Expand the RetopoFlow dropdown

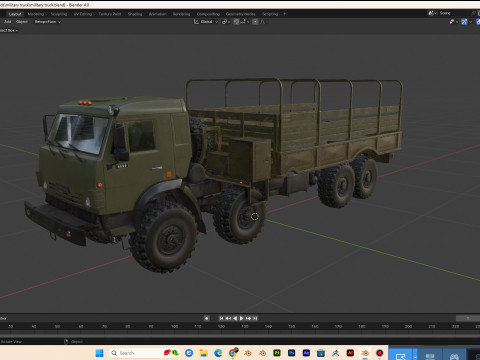[x=48, y=22]
